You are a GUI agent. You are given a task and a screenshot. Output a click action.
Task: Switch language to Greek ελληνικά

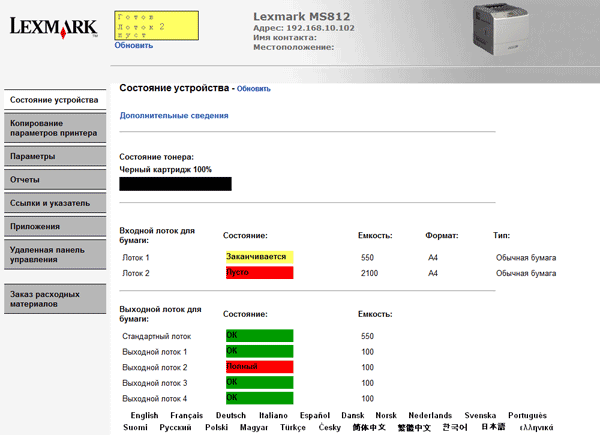pos(536,427)
